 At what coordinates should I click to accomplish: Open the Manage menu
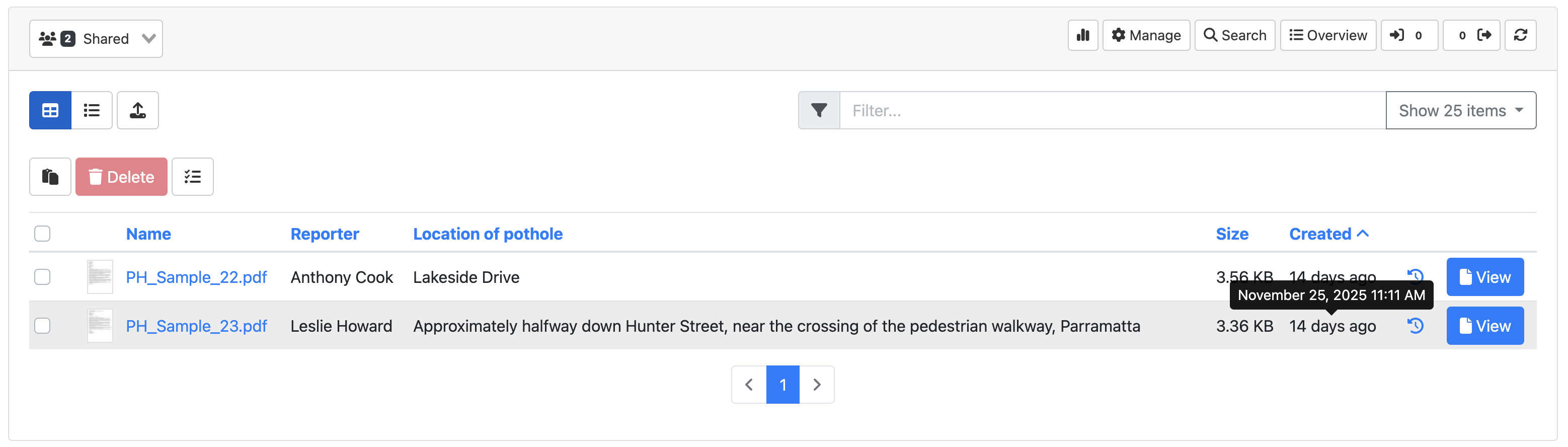point(1146,35)
